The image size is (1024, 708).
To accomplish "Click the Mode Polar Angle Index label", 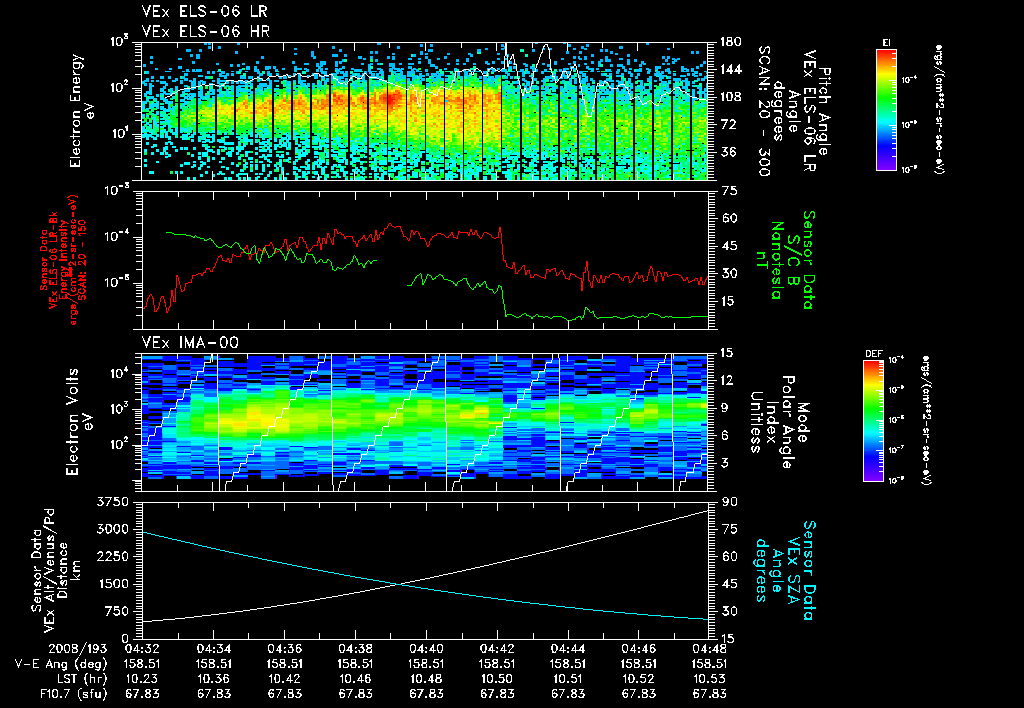I will pos(778,422).
